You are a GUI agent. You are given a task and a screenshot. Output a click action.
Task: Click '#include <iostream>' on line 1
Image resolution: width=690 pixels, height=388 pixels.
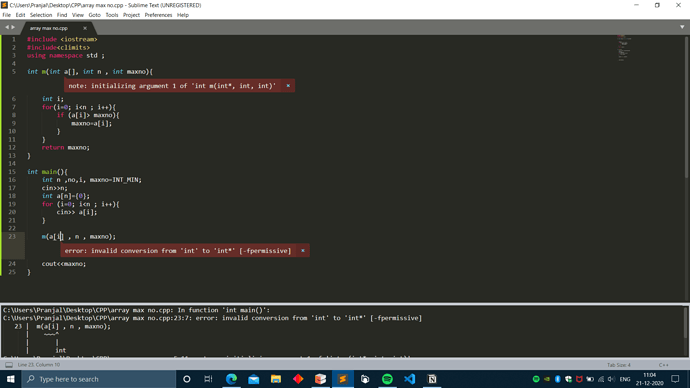(x=62, y=39)
